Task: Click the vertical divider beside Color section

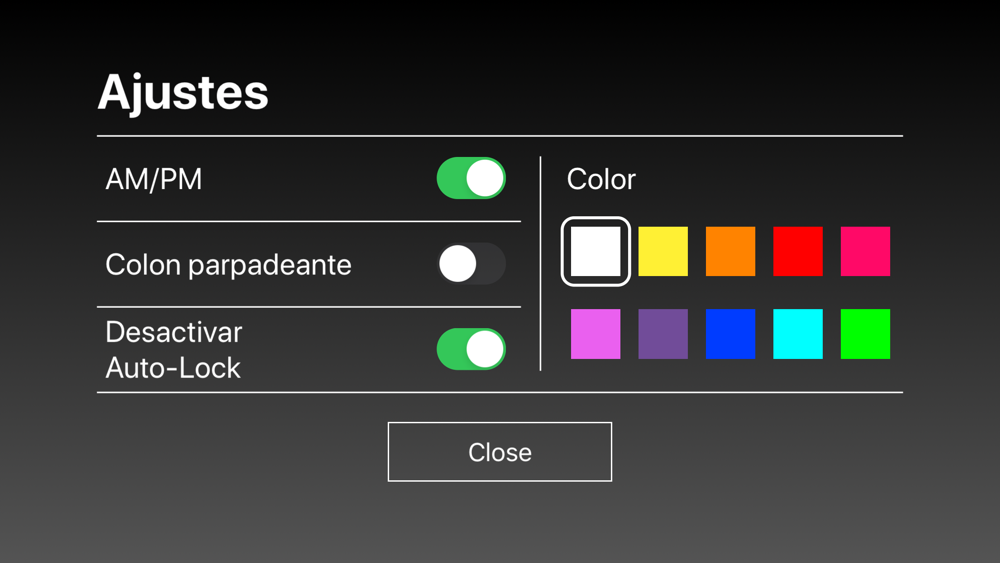Action: click(541, 263)
